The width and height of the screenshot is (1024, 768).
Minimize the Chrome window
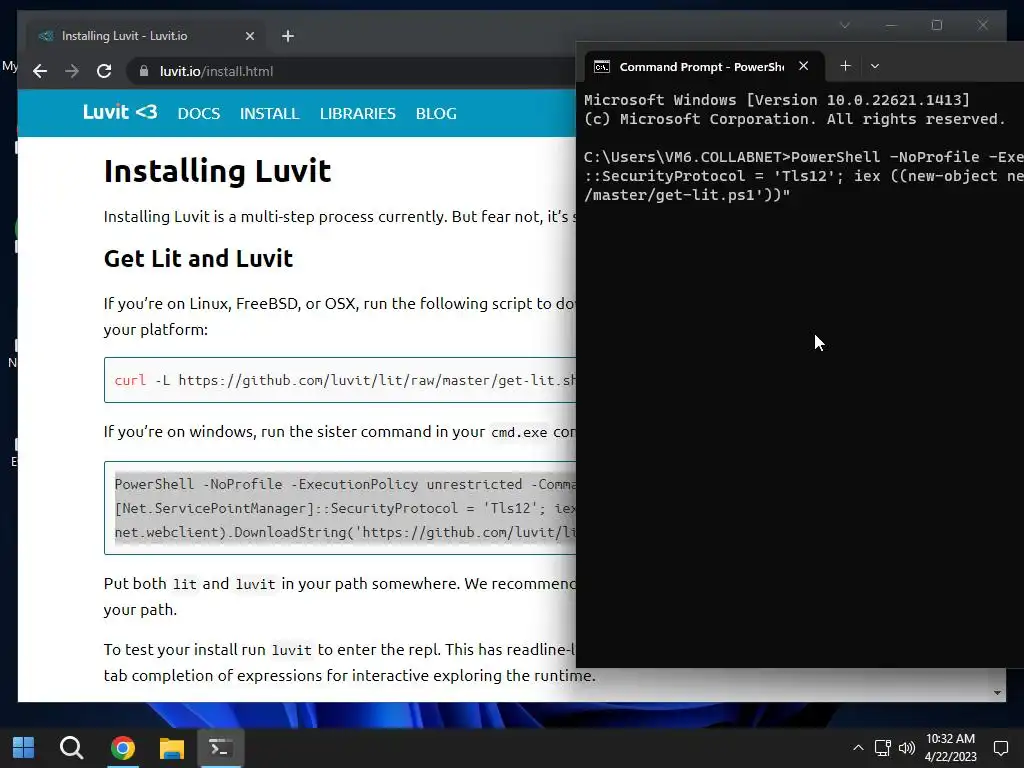coord(891,25)
